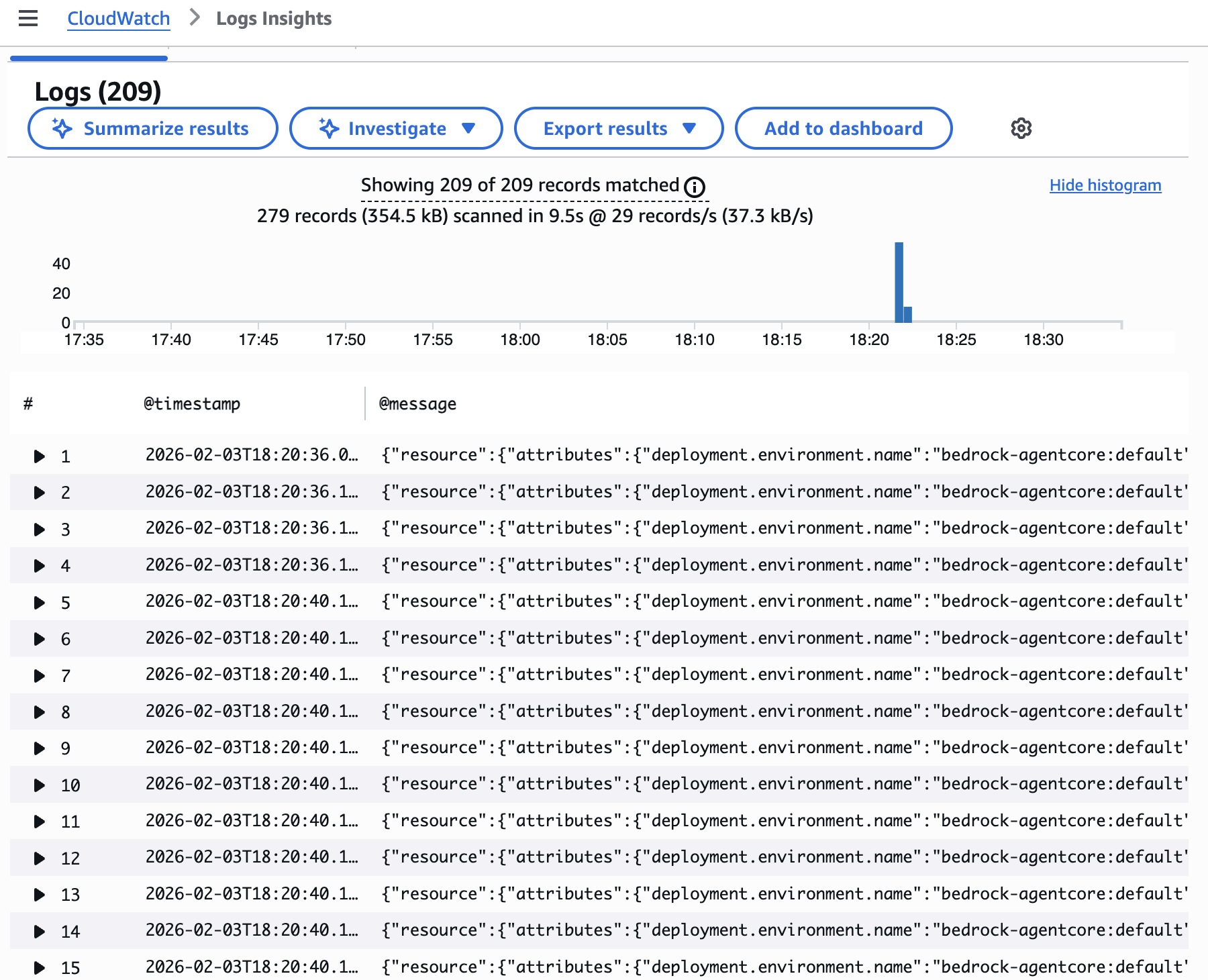Click the Logs (209) heading

[98, 91]
